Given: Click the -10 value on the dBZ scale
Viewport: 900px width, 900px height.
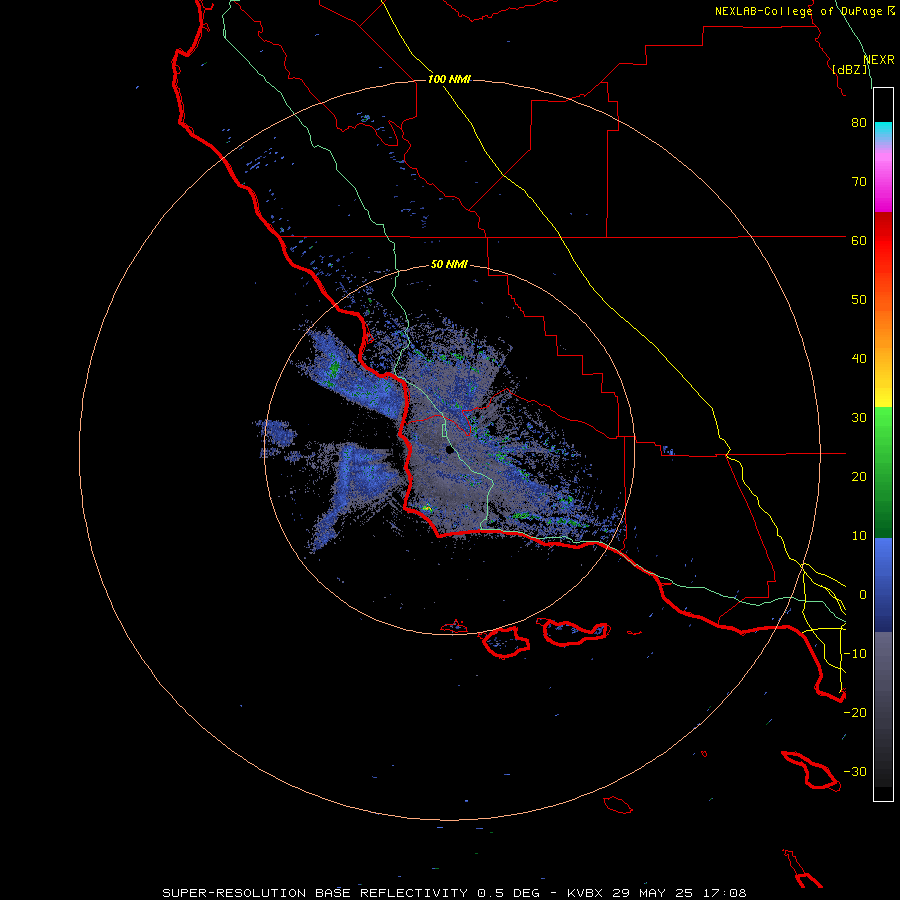Looking at the screenshot, I should [x=855, y=654].
